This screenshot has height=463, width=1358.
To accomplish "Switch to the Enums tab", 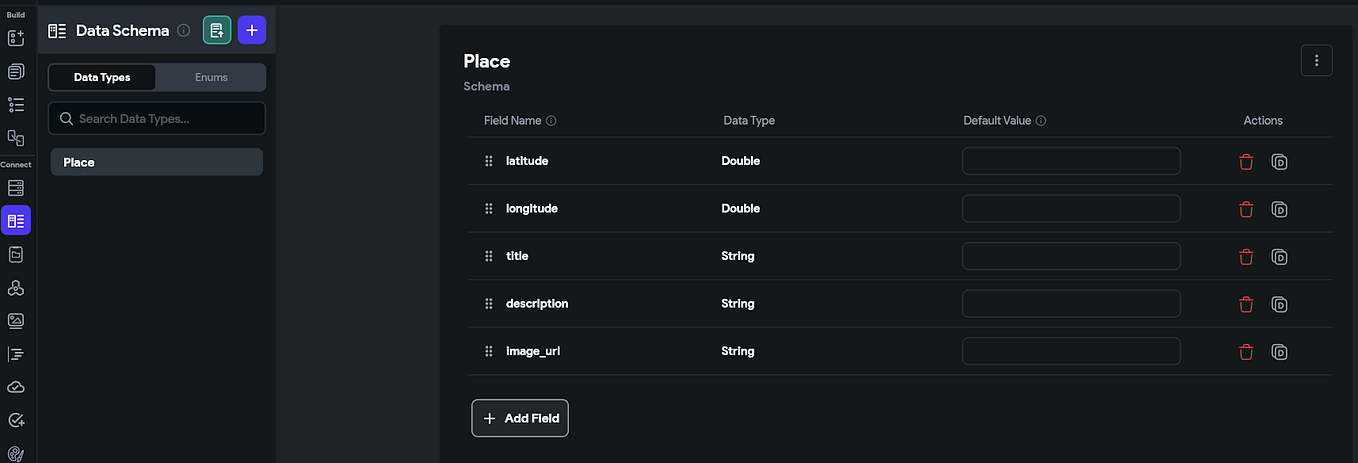I will pyautogui.click(x=211, y=77).
